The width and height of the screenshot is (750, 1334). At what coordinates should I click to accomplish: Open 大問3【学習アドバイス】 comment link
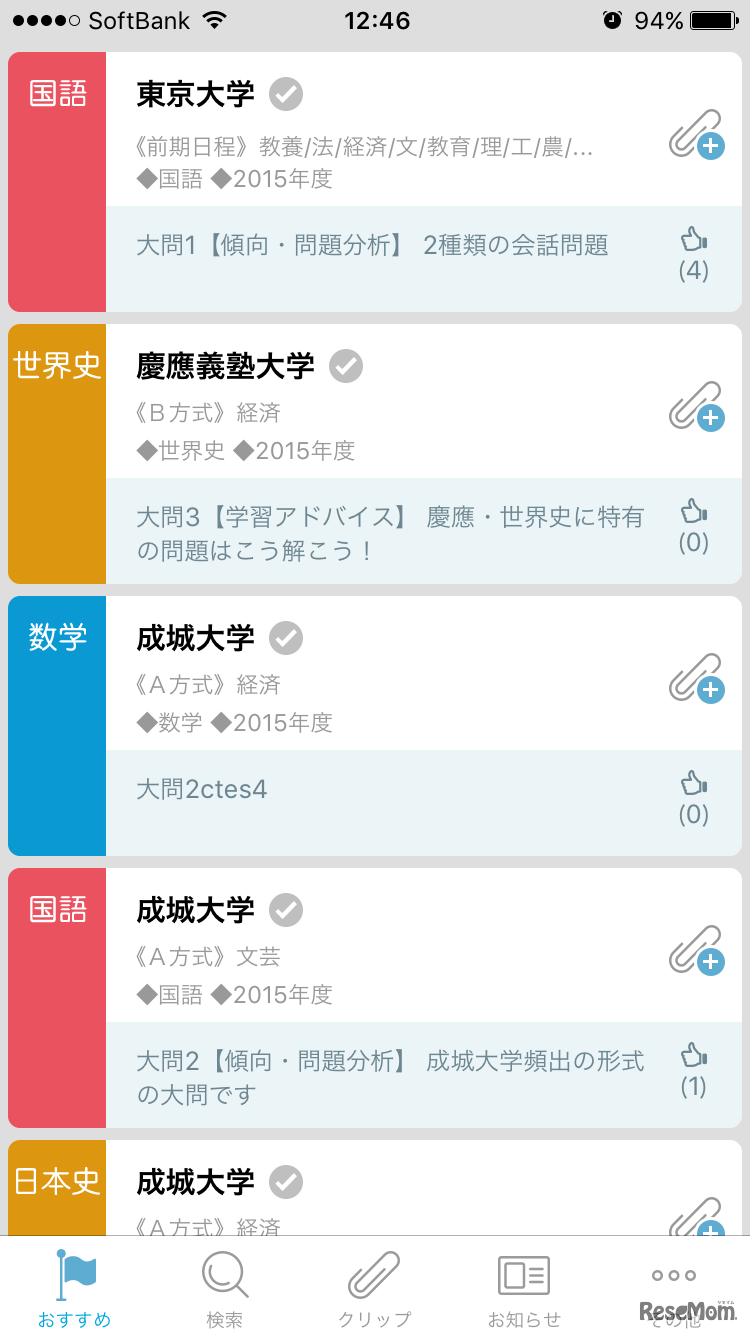pyautogui.click(x=390, y=533)
